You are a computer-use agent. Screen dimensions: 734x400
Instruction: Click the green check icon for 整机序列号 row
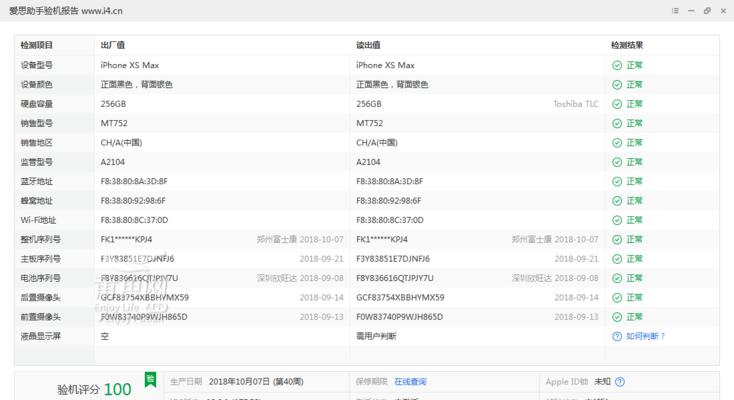[x=617, y=240]
